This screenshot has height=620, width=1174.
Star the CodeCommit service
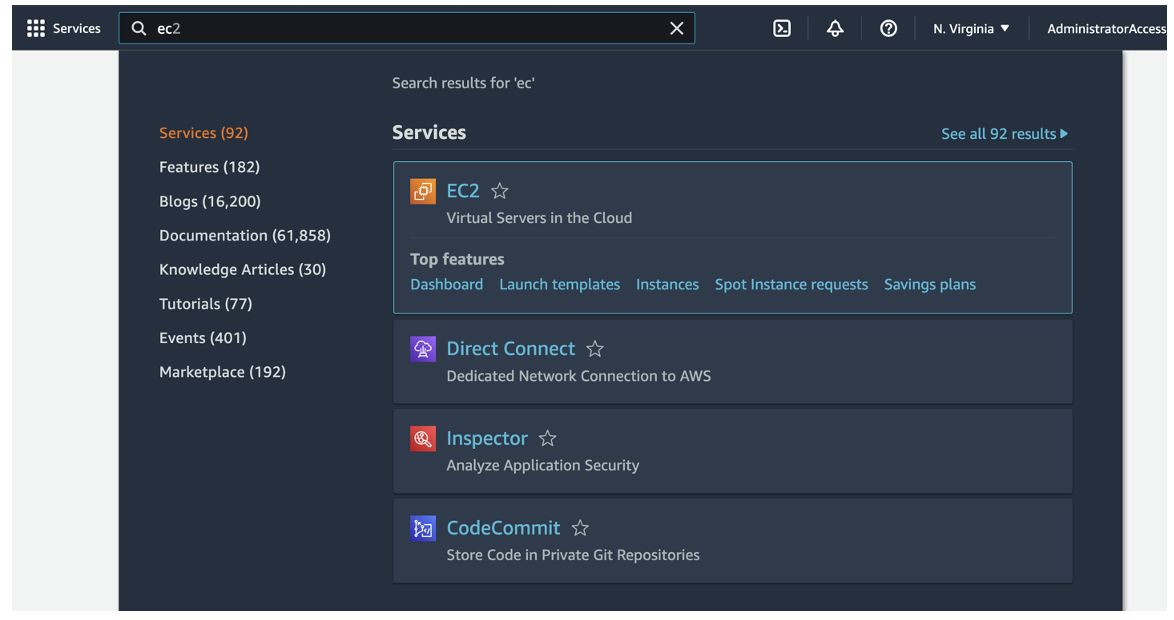(580, 529)
